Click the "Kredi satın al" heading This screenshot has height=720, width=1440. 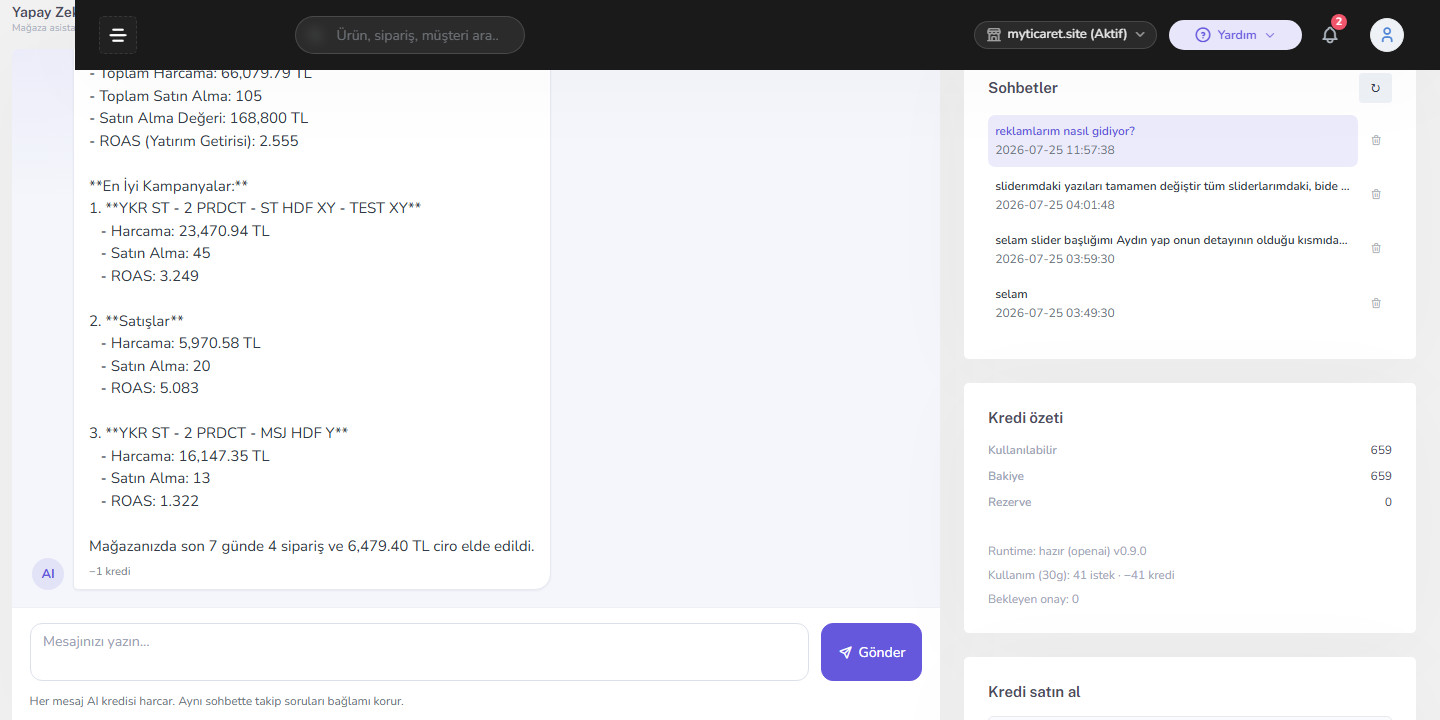1034,692
